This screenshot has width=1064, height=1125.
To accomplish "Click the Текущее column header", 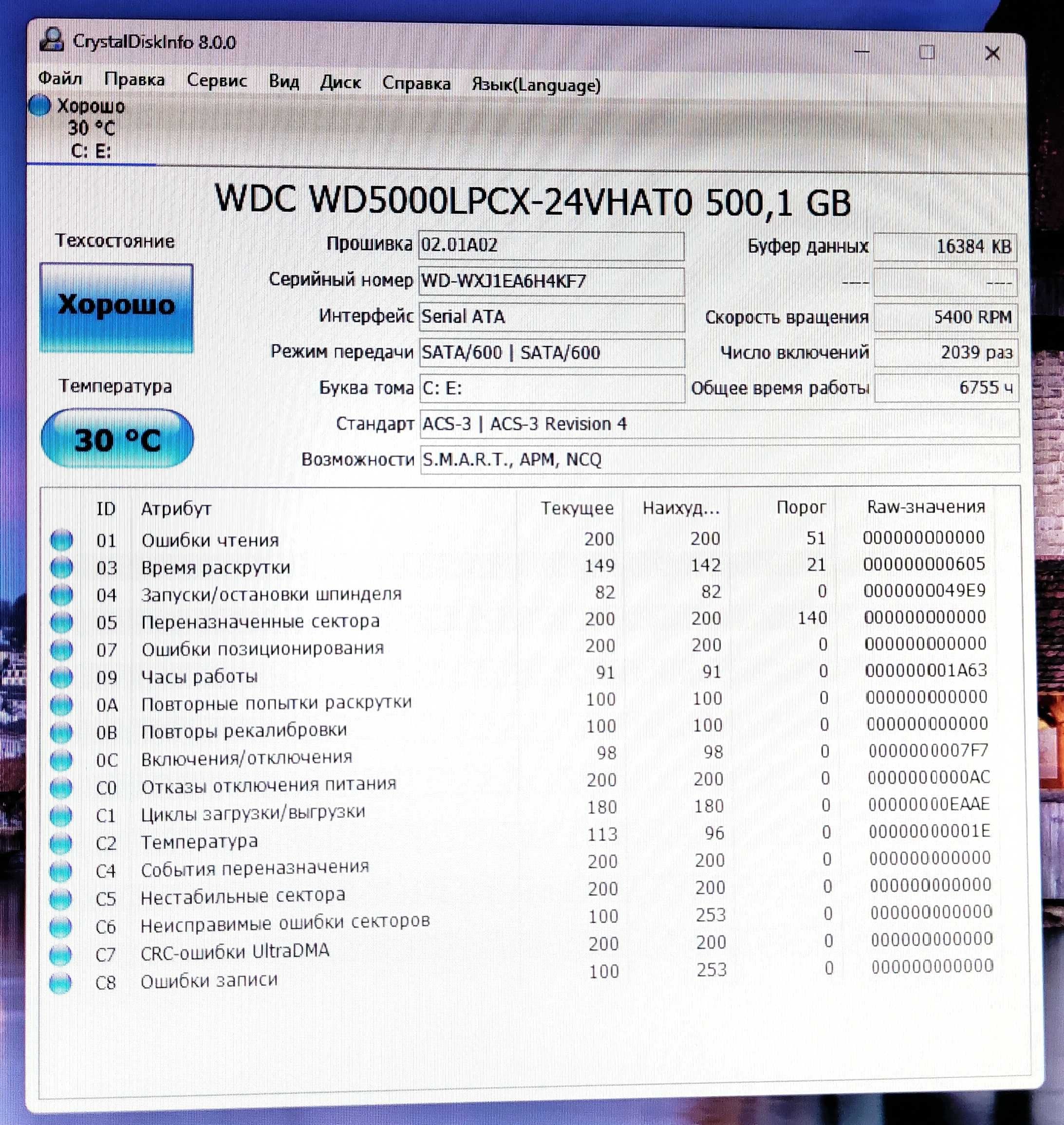I will click(577, 508).
